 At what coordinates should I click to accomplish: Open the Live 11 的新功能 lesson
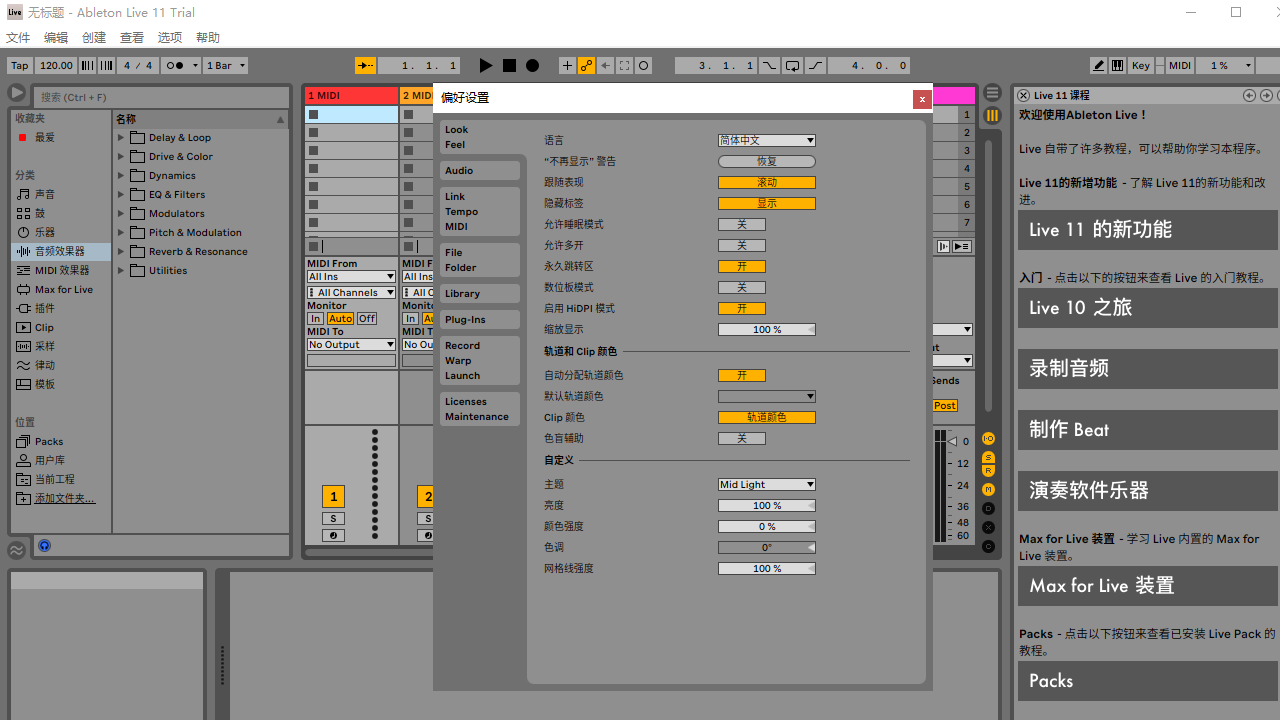pos(1146,229)
